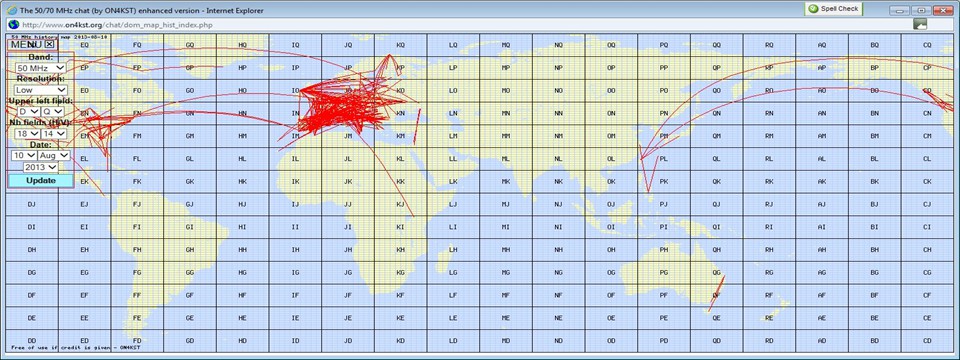The height and width of the screenshot is (360, 960).
Task: Click the globe icon beside the address bar
Action: [x=13, y=24]
